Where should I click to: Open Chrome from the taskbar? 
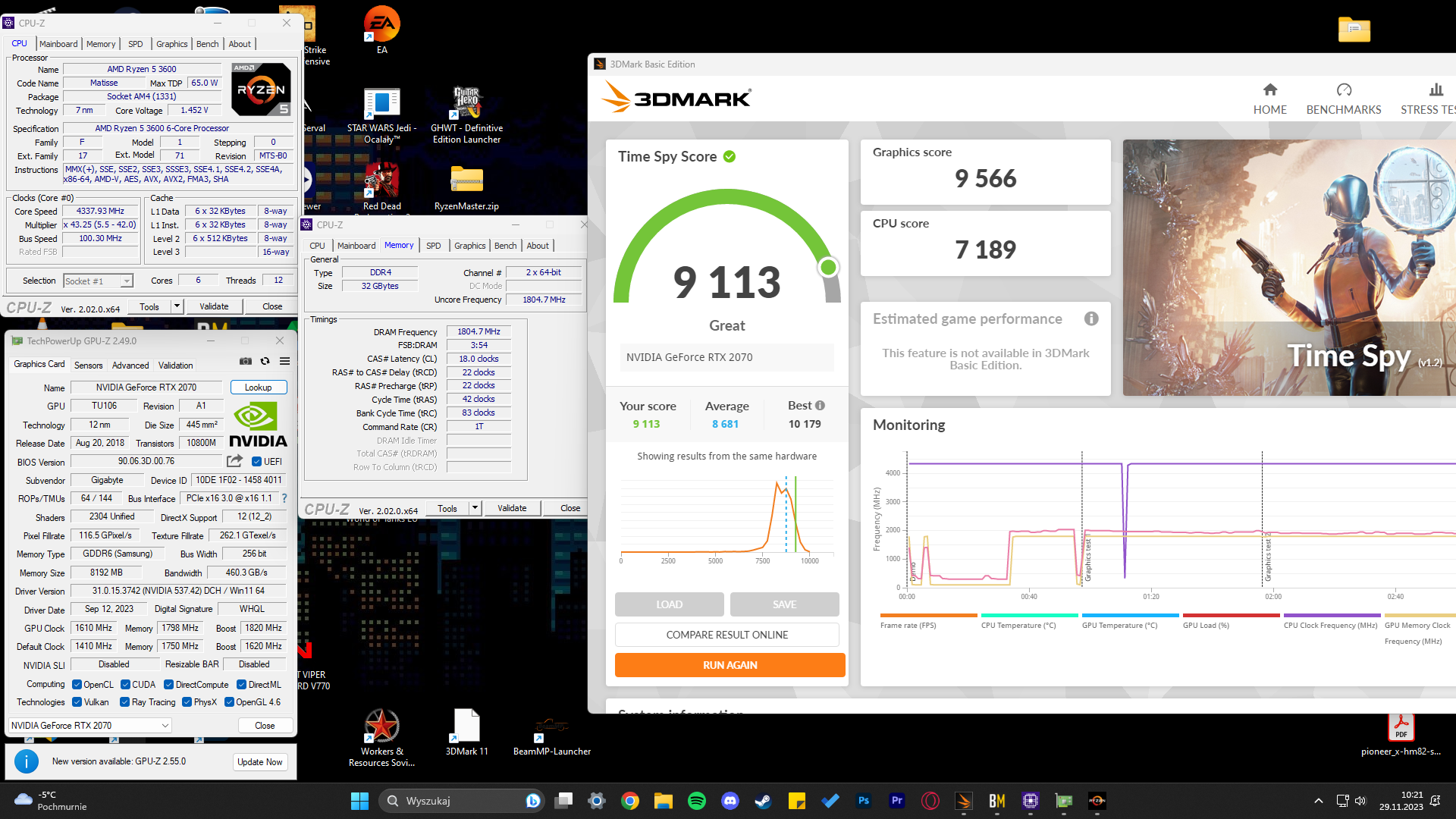(629, 801)
